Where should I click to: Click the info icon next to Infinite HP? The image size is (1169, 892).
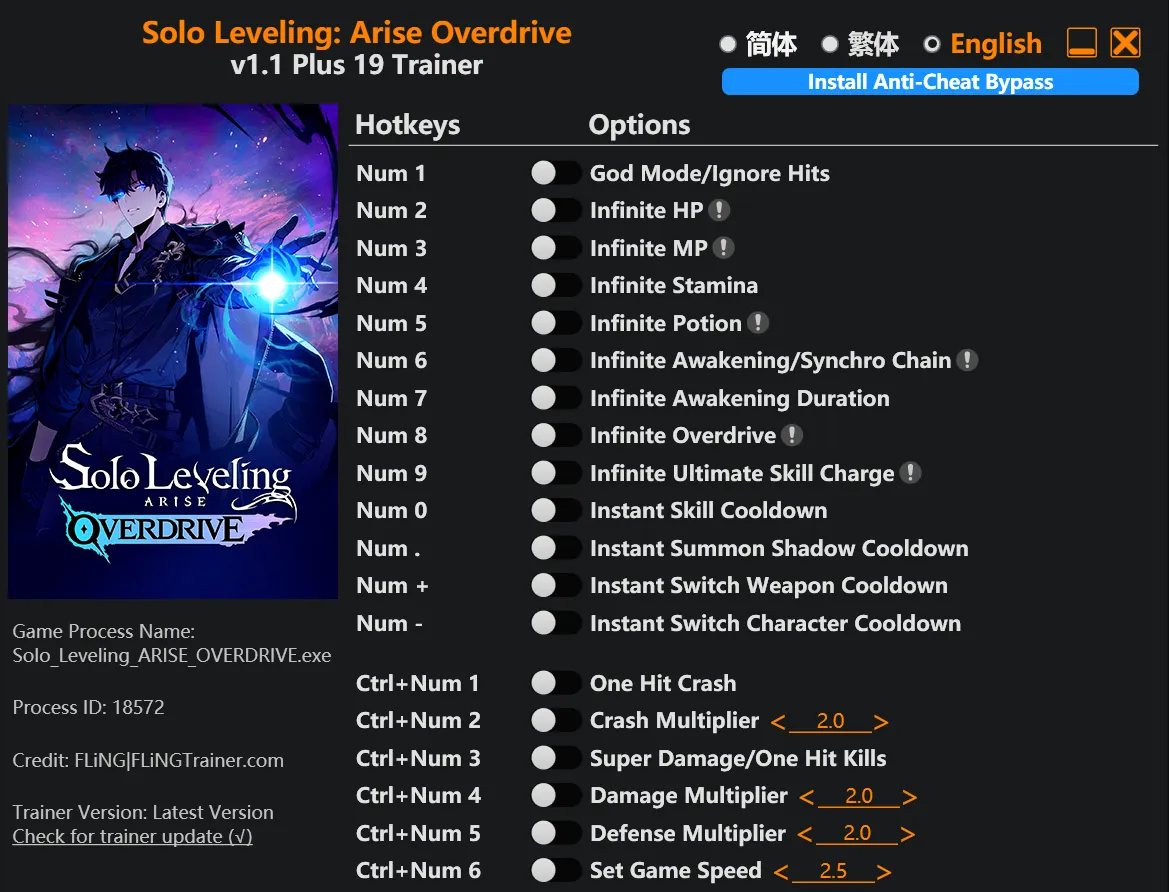pyautogui.click(x=719, y=210)
